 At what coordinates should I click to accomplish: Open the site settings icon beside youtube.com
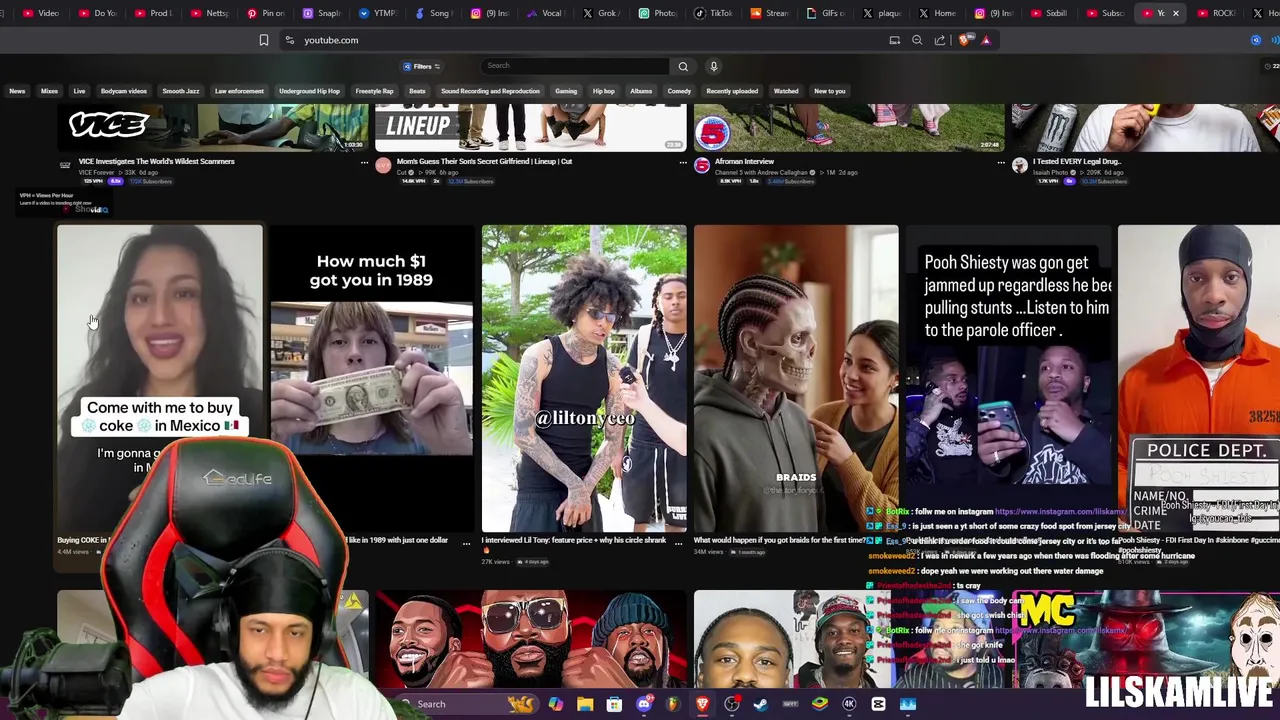click(289, 40)
